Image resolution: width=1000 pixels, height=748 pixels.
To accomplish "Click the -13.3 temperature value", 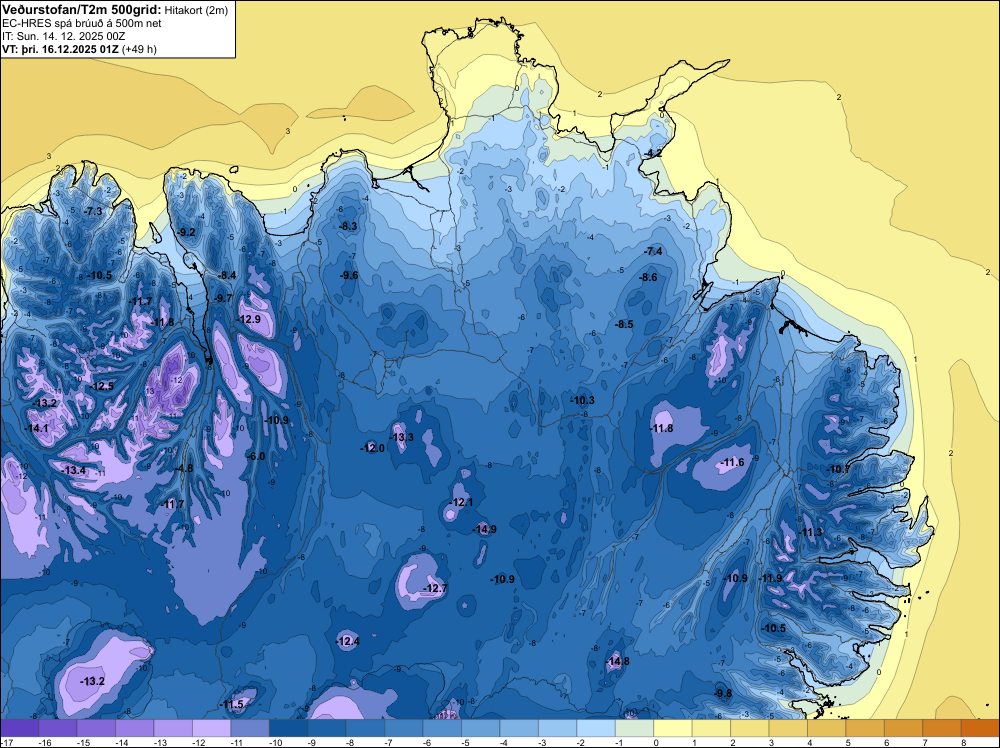I will click(x=402, y=437).
